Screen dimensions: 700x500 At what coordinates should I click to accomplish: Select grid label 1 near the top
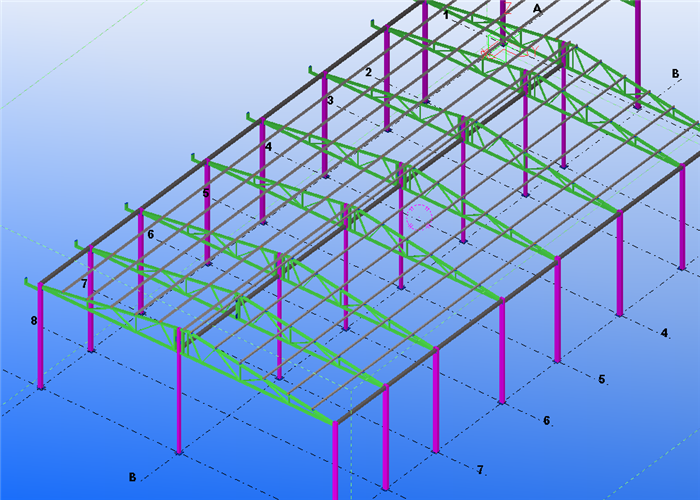click(x=446, y=15)
